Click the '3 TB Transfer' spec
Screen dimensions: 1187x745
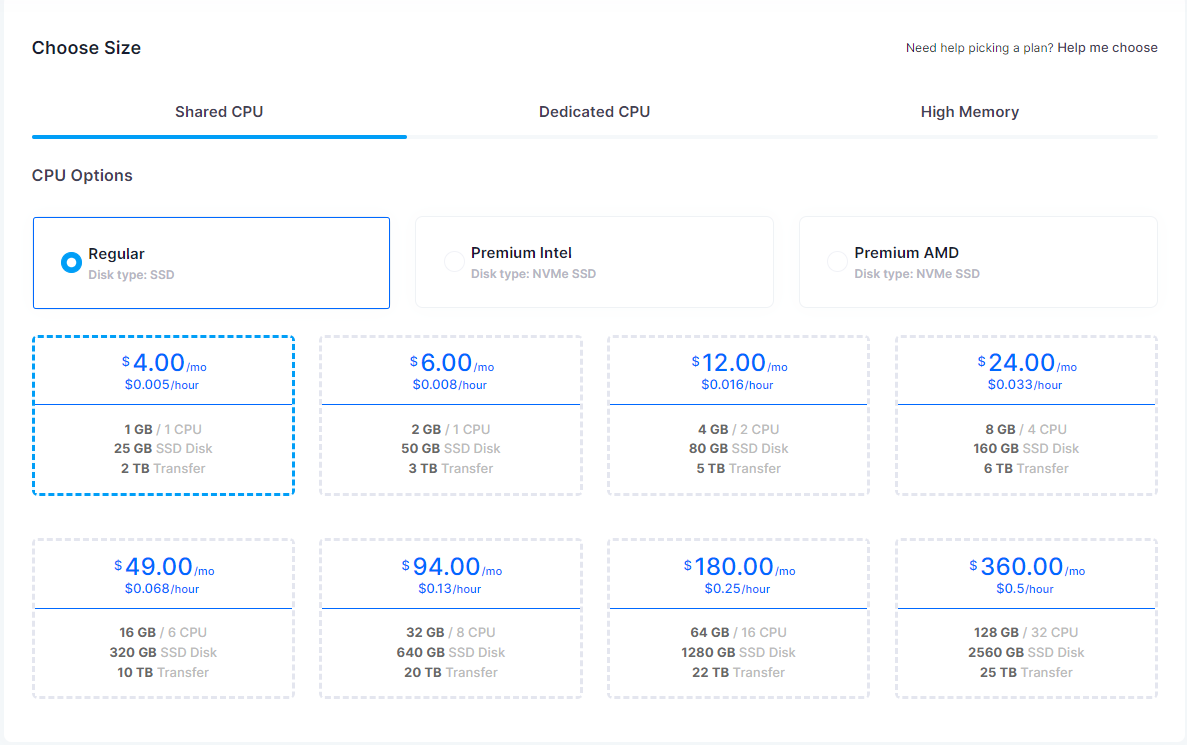click(x=451, y=469)
